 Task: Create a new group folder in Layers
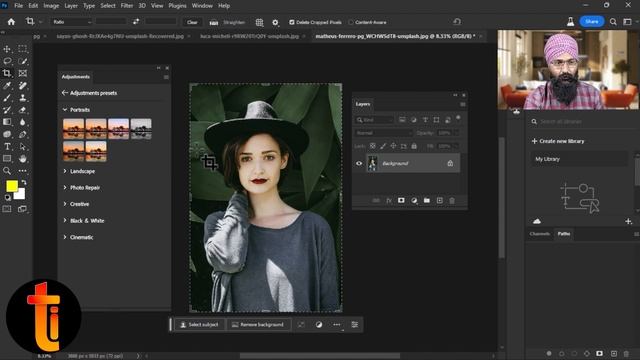coord(427,200)
